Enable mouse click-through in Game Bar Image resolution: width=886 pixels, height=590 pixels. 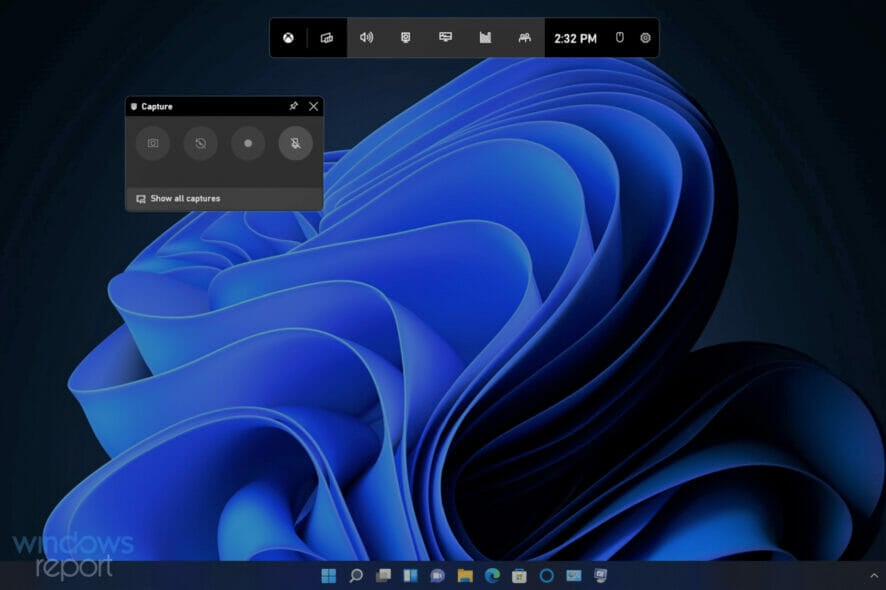619,38
